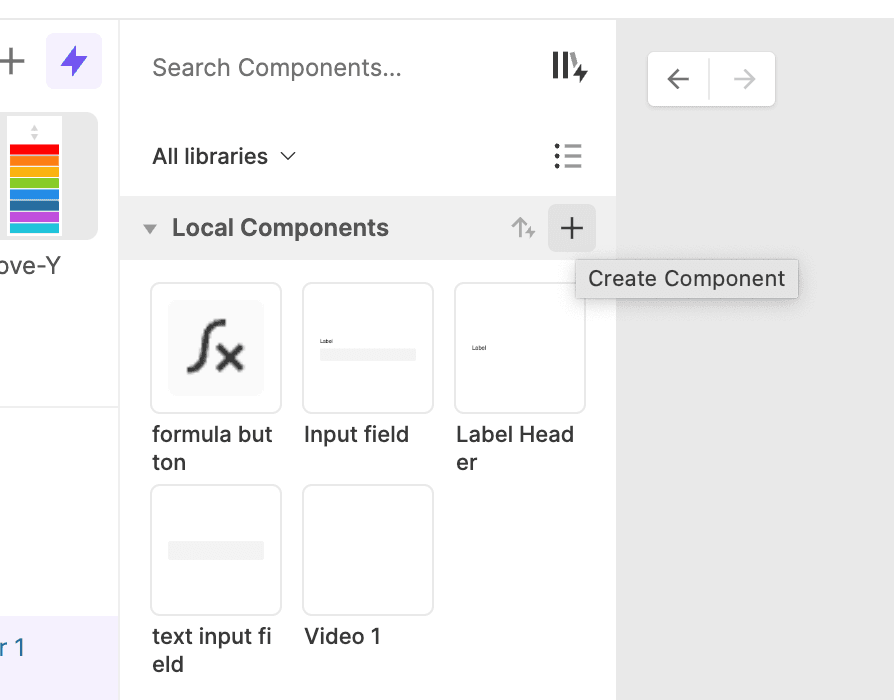Select the Video 1 component
Viewport: 894px width, 700px height.
pyautogui.click(x=368, y=550)
